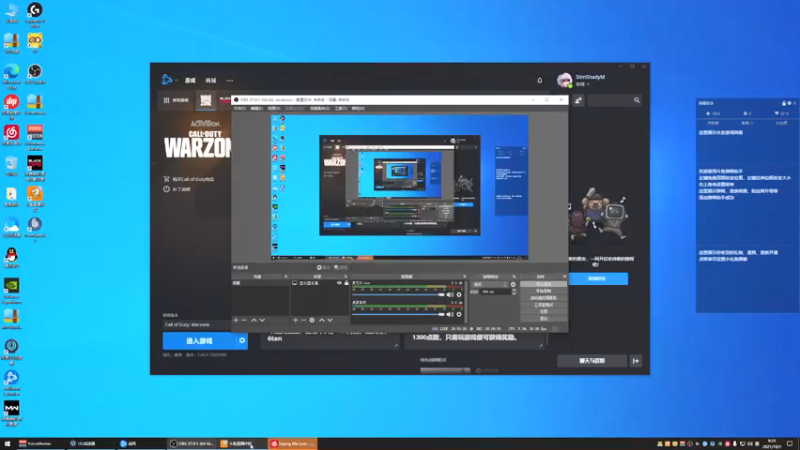Open the first menu in OBS menu bar
Screen dimensions: 800x450
tap(239, 108)
